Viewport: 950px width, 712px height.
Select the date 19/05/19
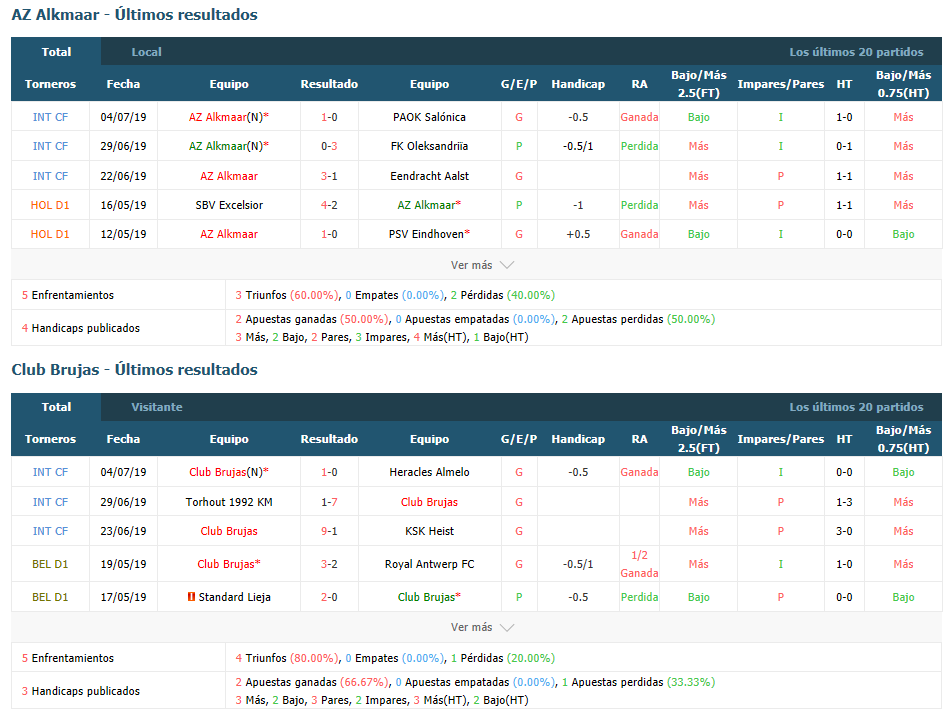(124, 564)
